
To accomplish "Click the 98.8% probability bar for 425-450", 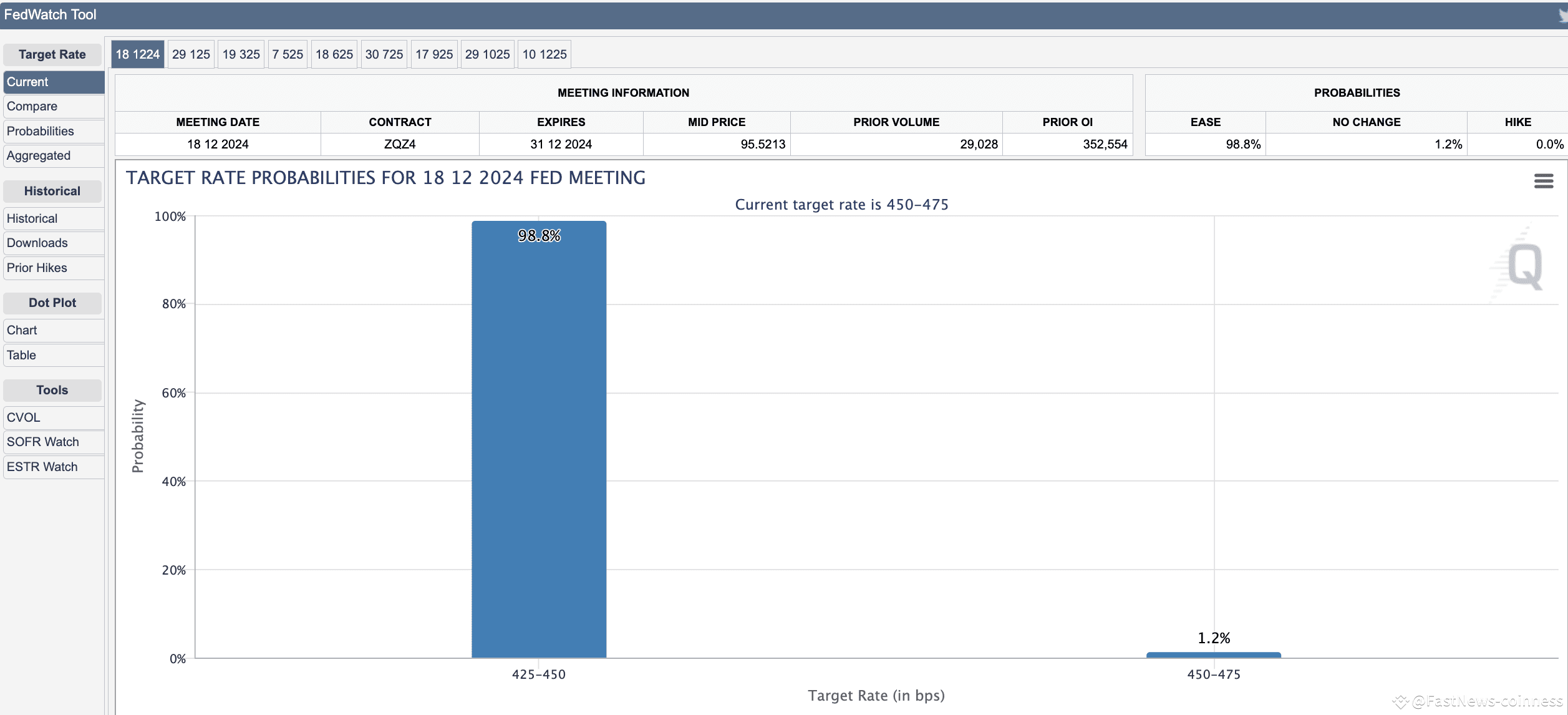I will click(x=538, y=437).
